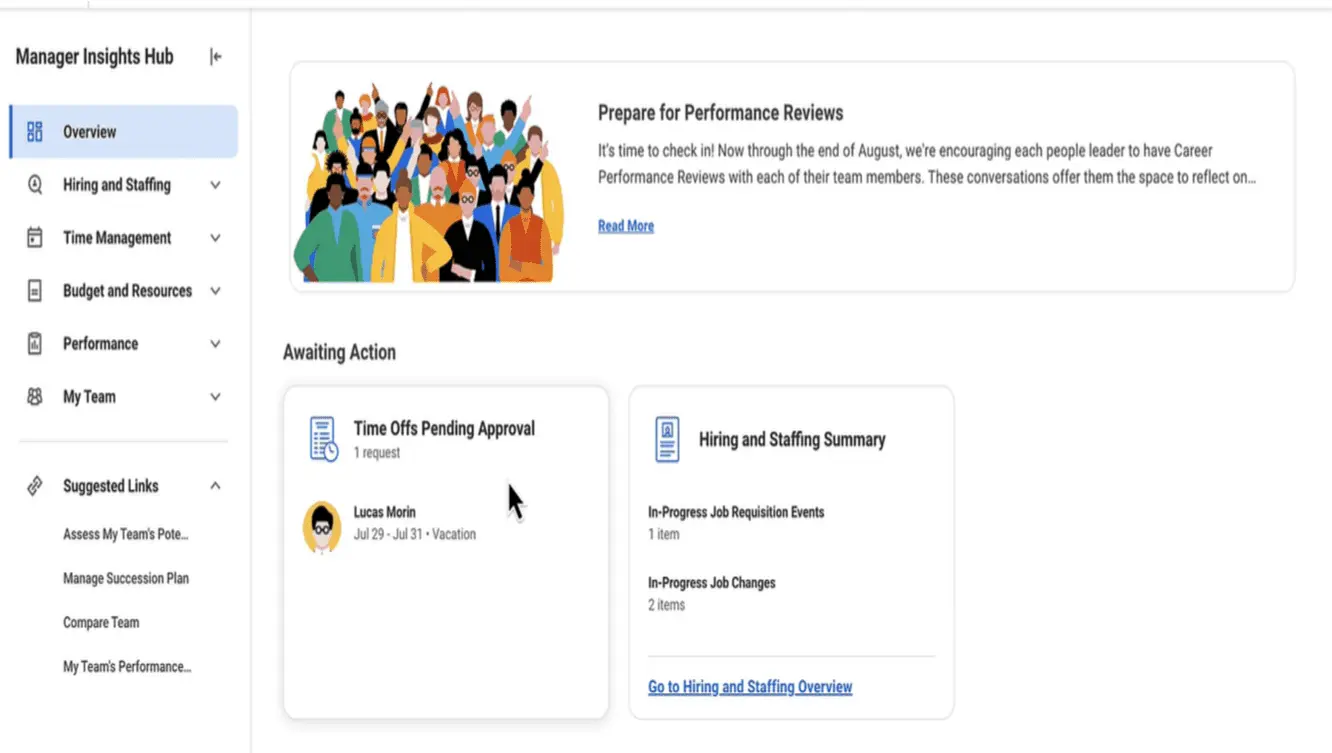Open the Manage Succession Plan link
The width and height of the screenshot is (1332, 753).
point(126,578)
